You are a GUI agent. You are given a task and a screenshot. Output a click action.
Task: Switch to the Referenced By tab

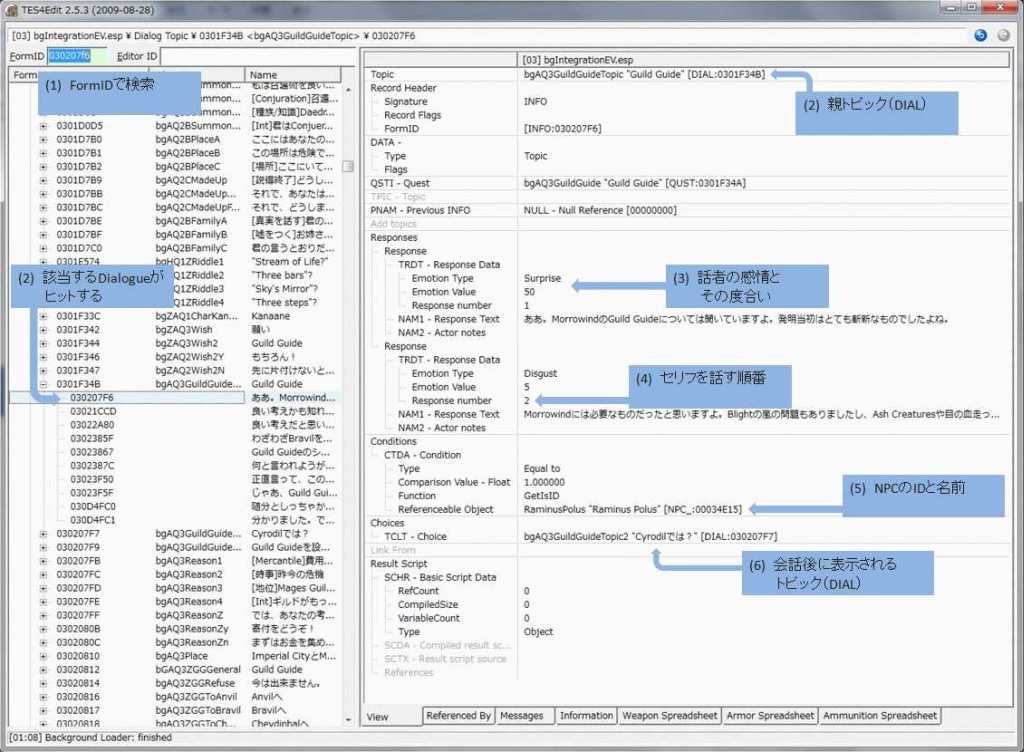[458, 716]
